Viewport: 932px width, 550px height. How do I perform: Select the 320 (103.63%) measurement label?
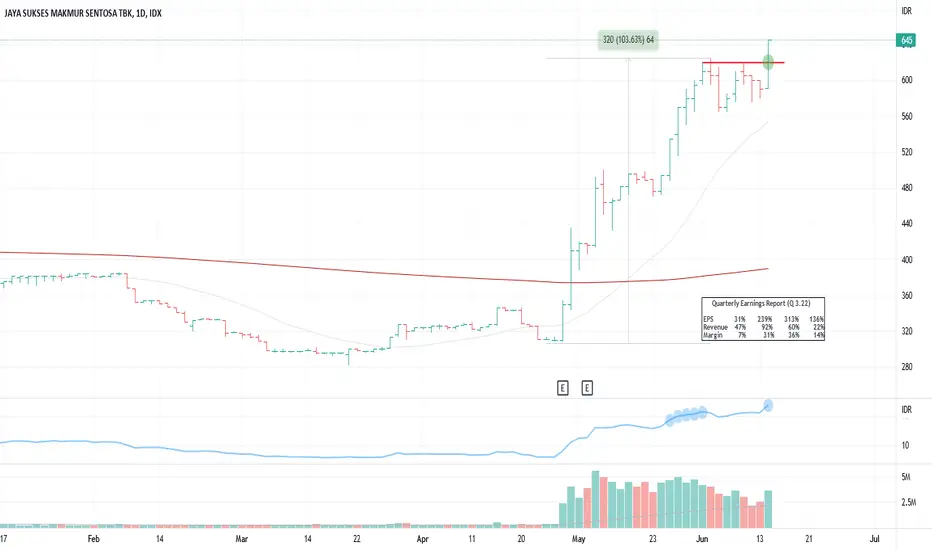628,40
